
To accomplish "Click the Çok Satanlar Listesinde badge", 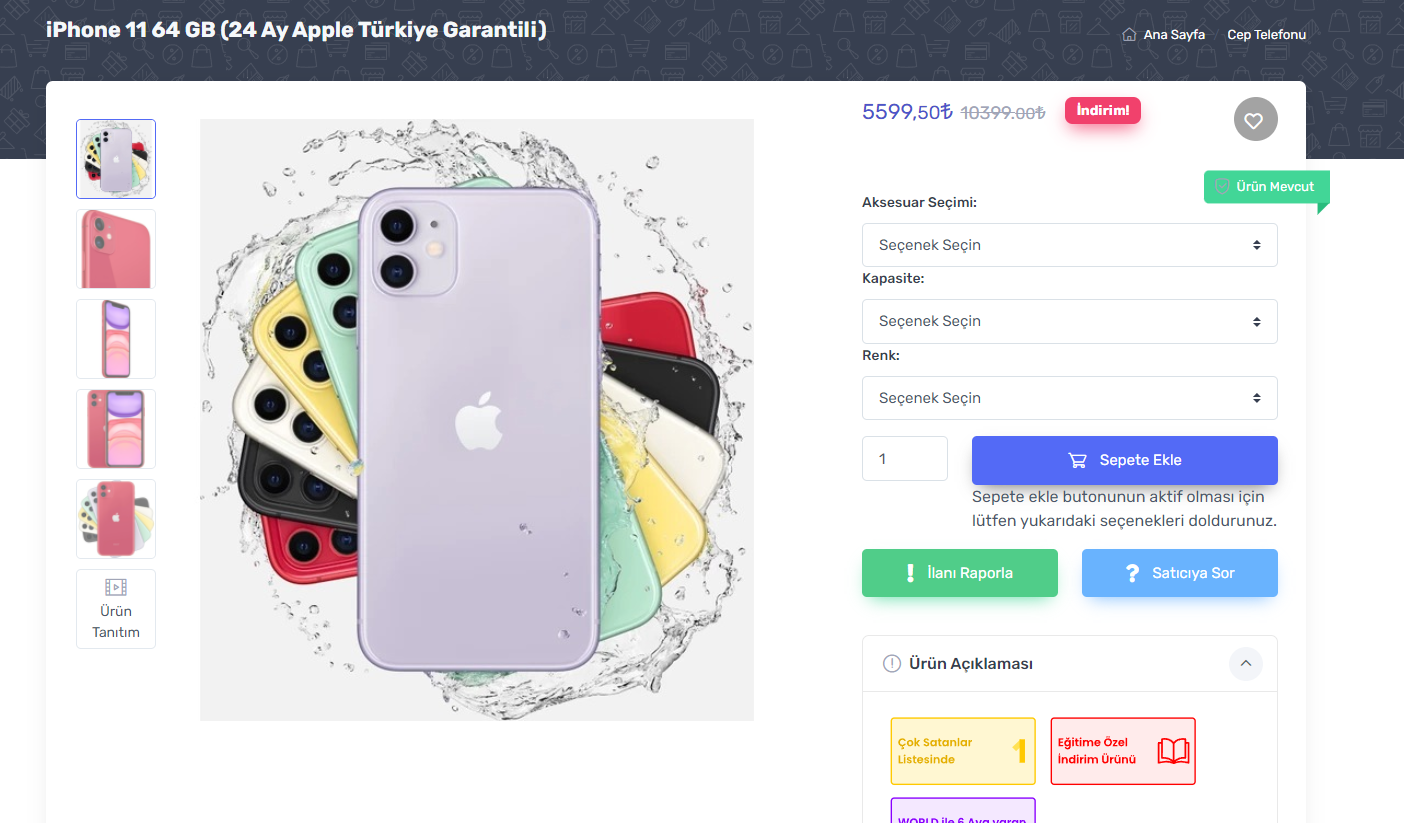I will point(962,751).
